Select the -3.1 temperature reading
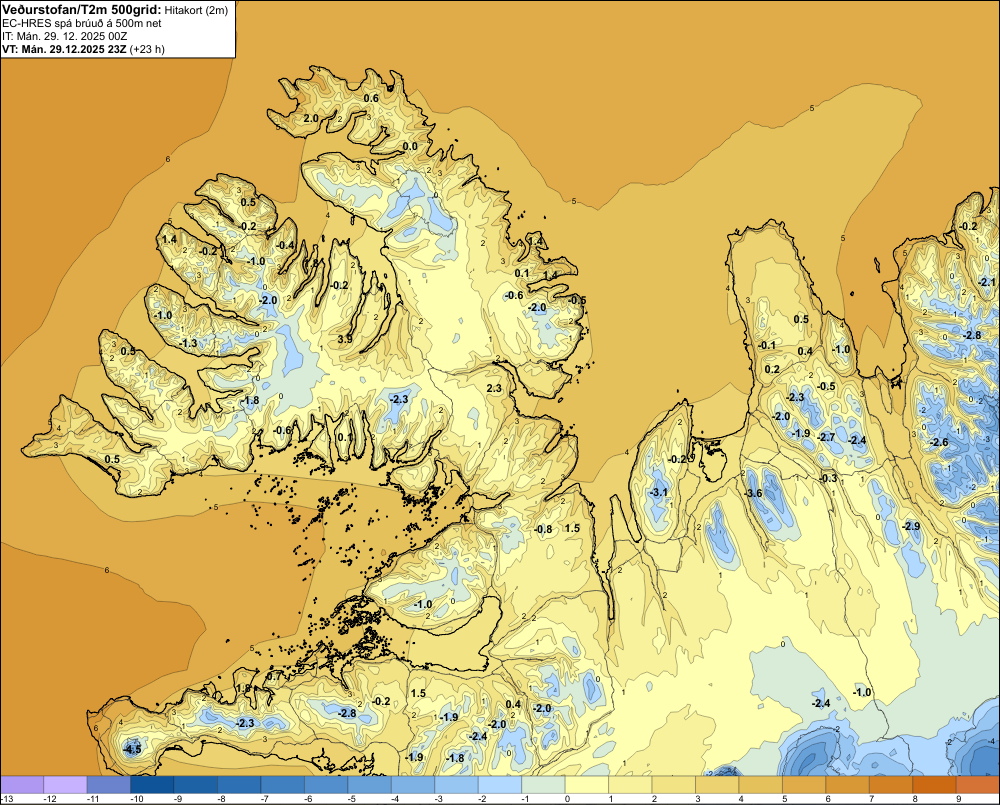 click(x=658, y=492)
